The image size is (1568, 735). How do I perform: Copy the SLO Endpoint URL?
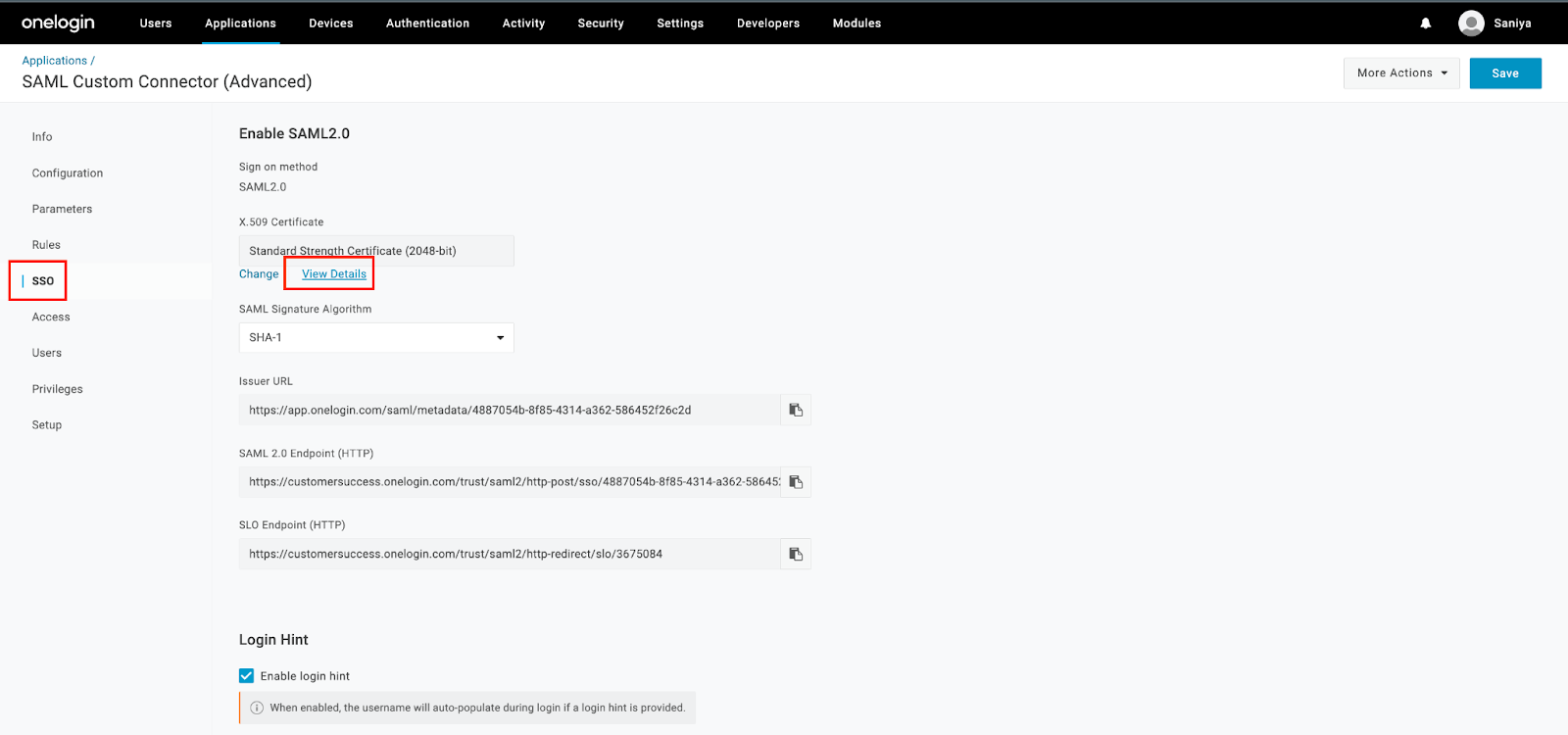(796, 554)
